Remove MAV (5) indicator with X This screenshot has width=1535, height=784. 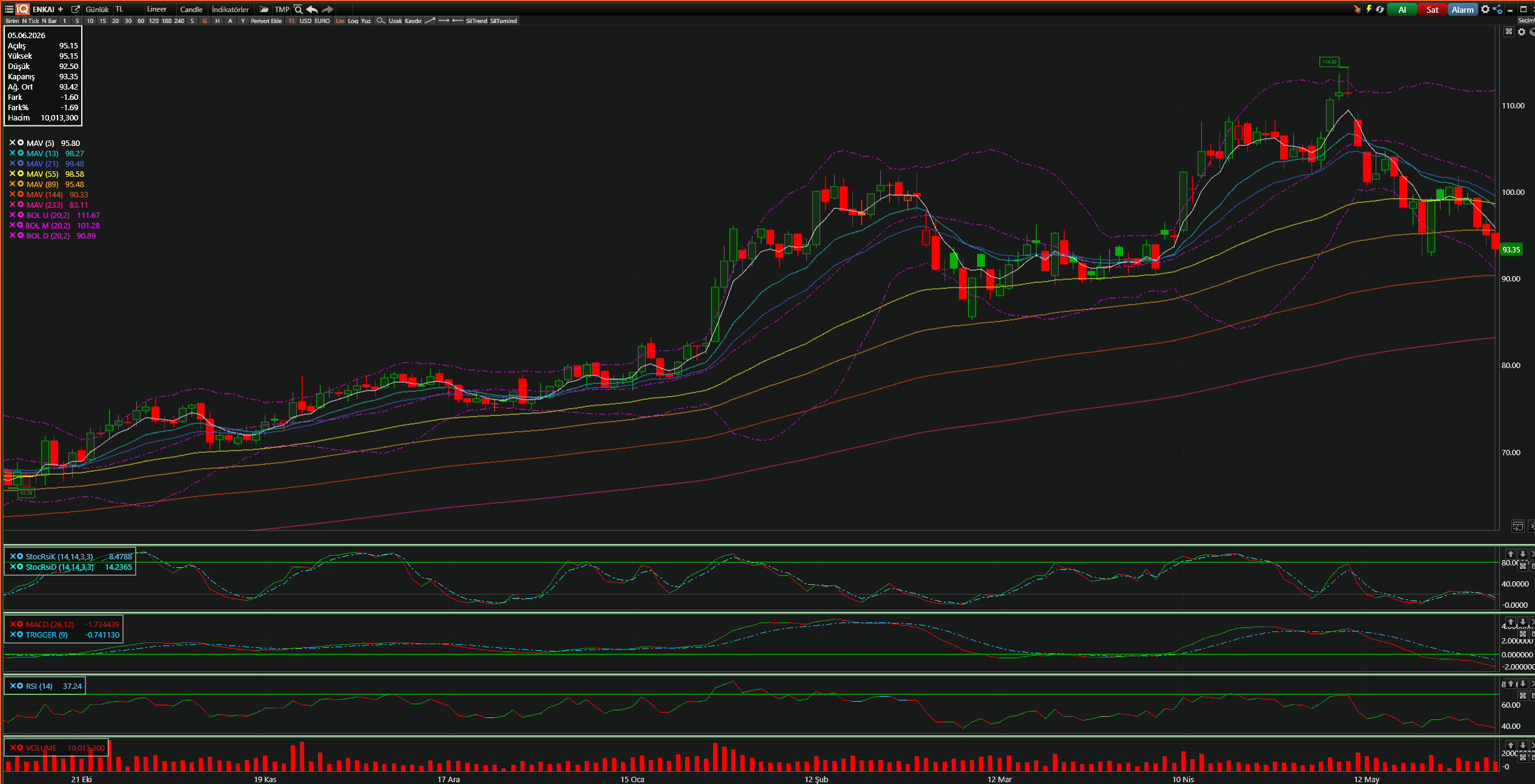12,143
